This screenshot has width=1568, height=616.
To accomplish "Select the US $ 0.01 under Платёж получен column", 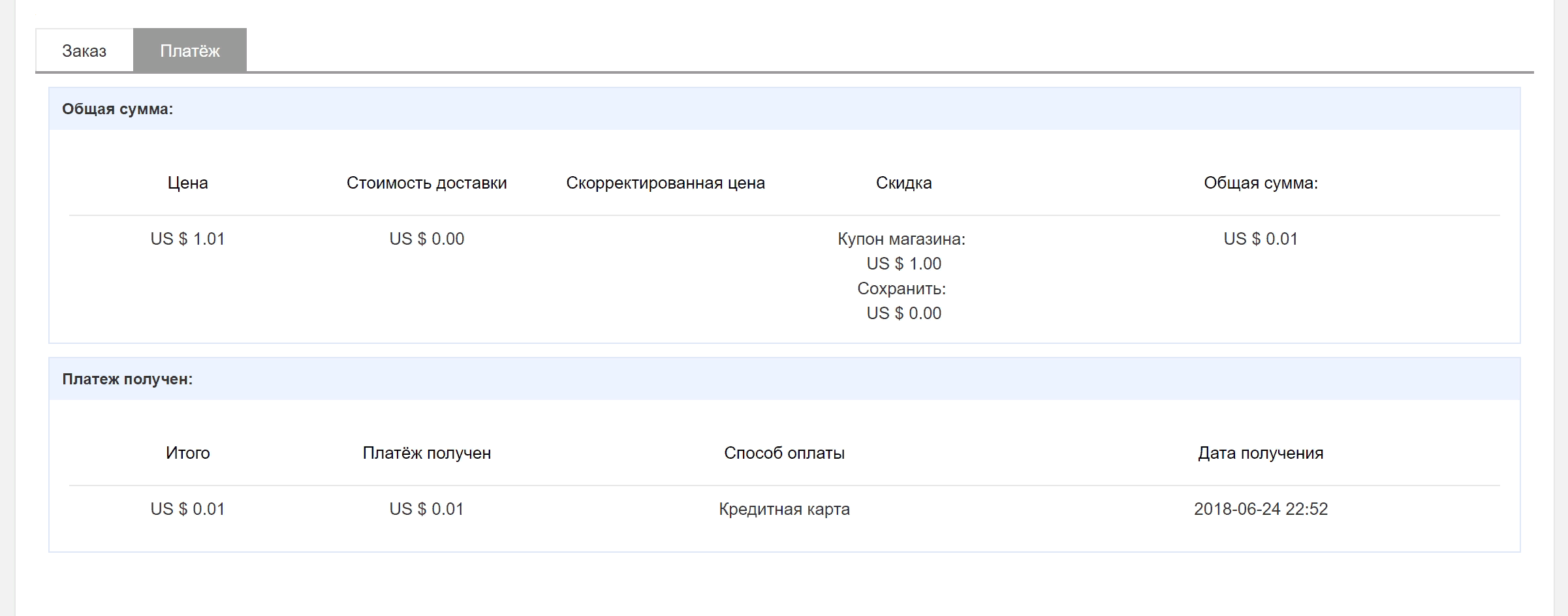I will (x=427, y=509).
